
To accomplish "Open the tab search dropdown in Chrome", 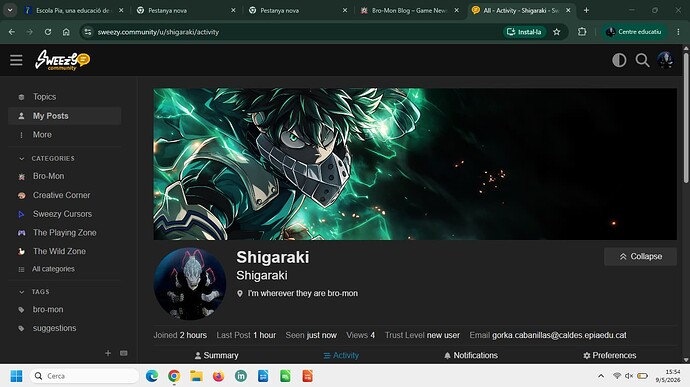I will tap(10, 10).
